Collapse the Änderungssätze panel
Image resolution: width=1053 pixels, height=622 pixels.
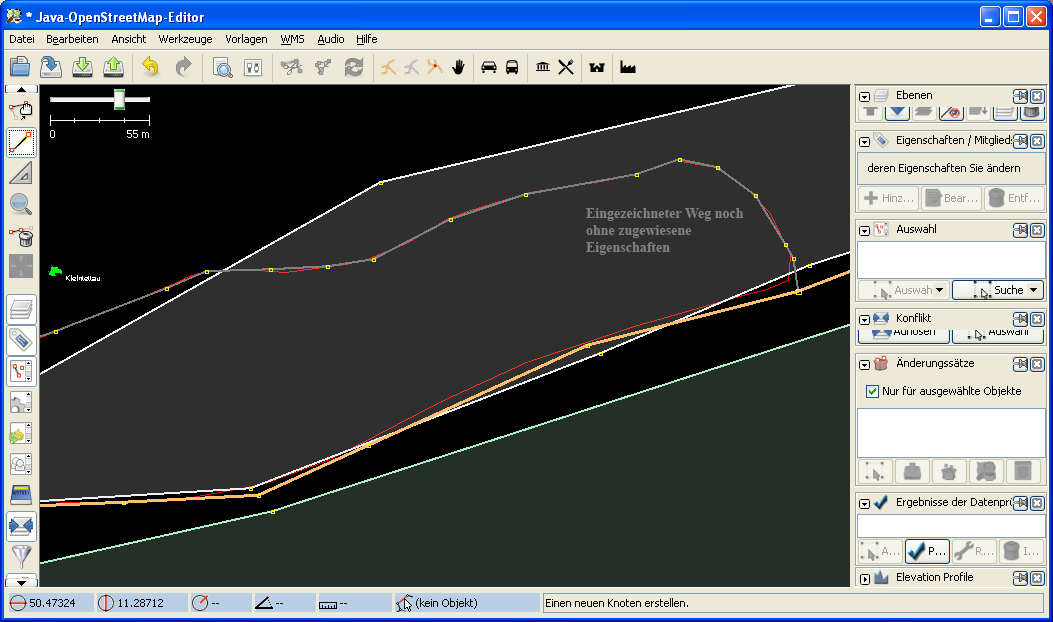(x=865, y=364)
